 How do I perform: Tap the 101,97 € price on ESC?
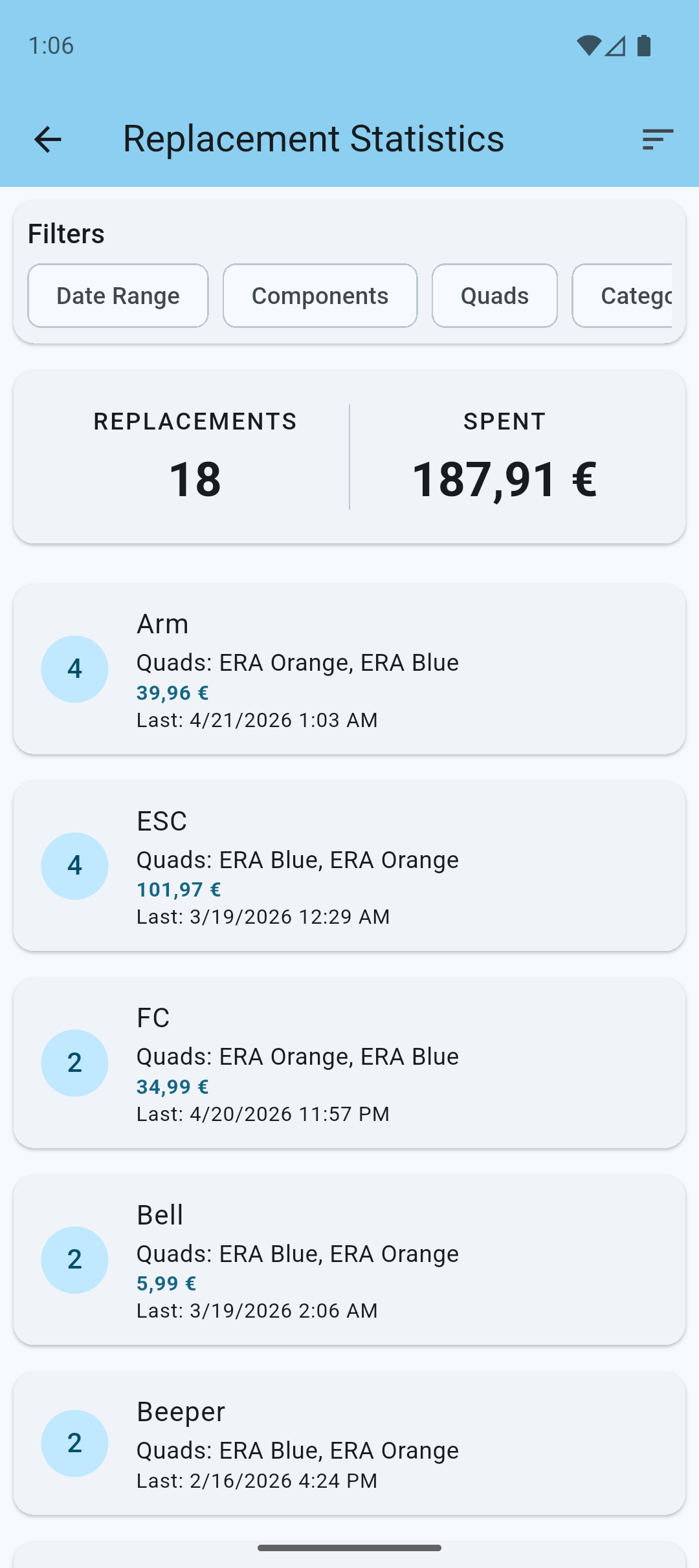point(178,889)
